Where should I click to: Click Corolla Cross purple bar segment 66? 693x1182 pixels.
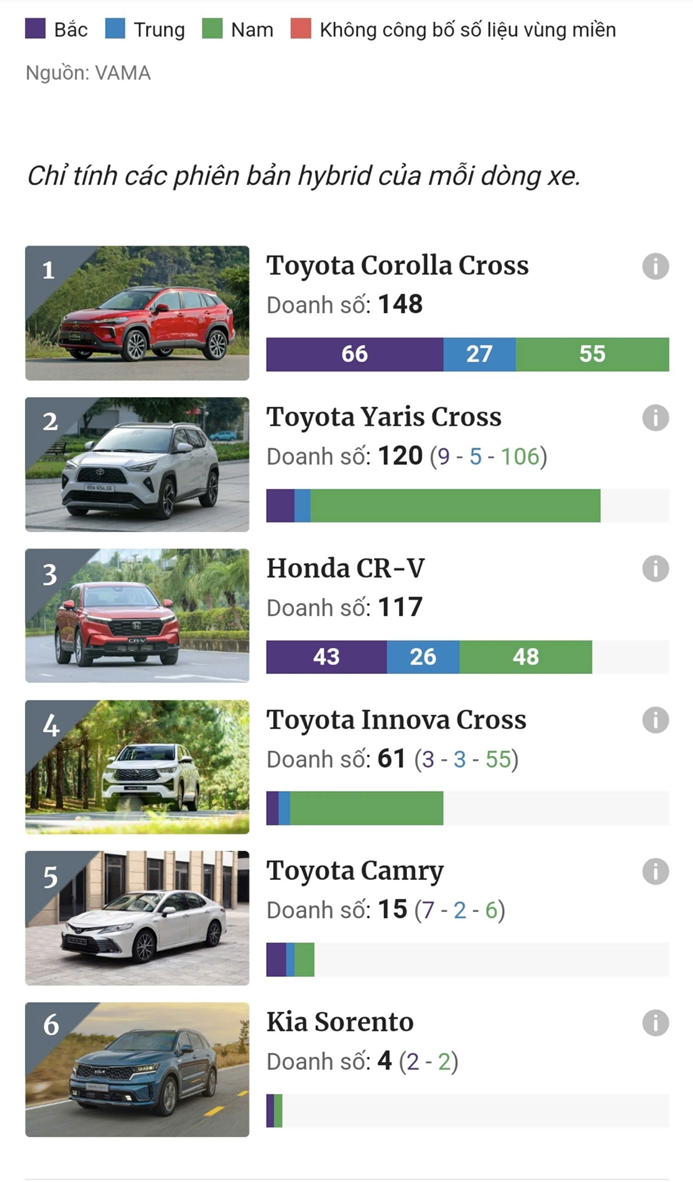tap(354, 354)
